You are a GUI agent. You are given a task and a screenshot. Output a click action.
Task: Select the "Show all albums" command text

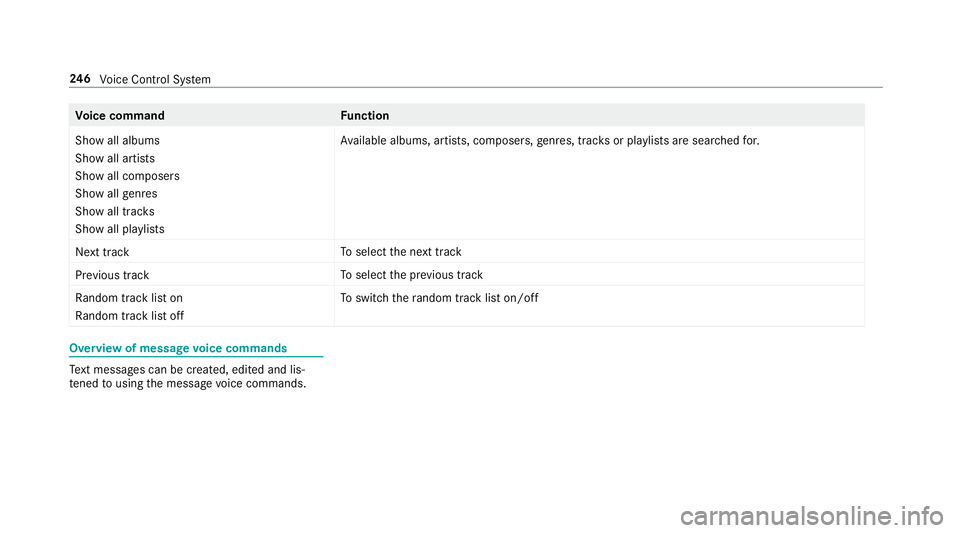(117, 141)
